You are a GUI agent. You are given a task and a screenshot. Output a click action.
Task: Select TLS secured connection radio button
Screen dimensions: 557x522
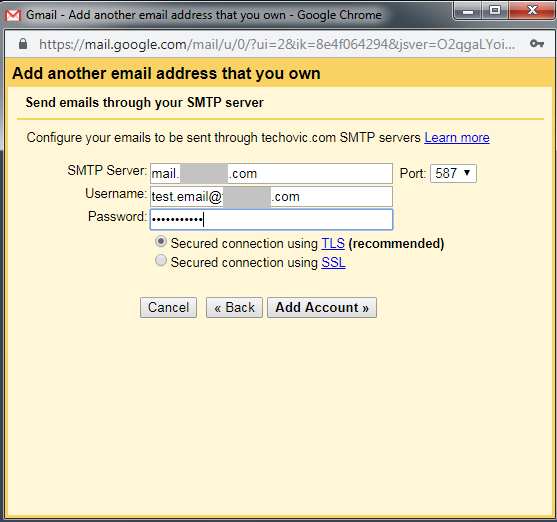click(161, 242)
